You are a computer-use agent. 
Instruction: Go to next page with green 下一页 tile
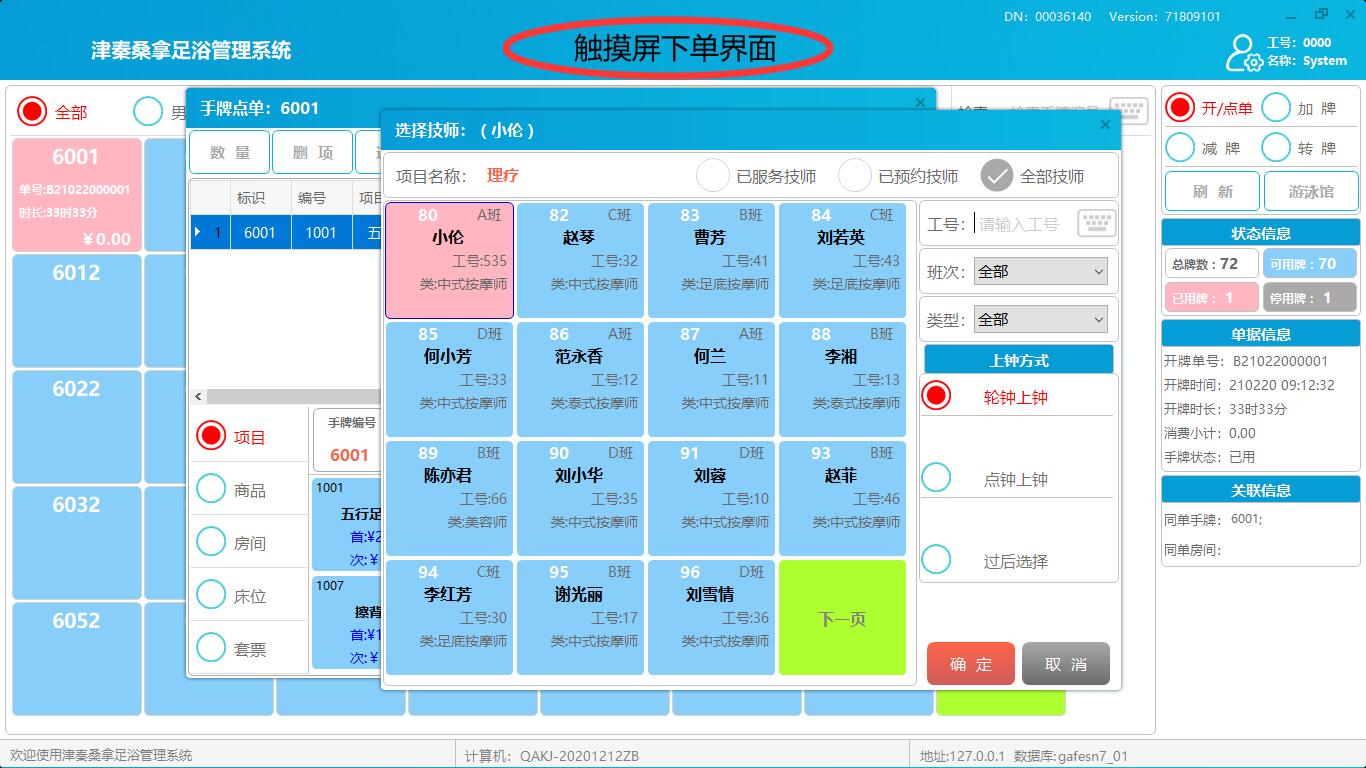pyautogui.click(x=842, y=618)
